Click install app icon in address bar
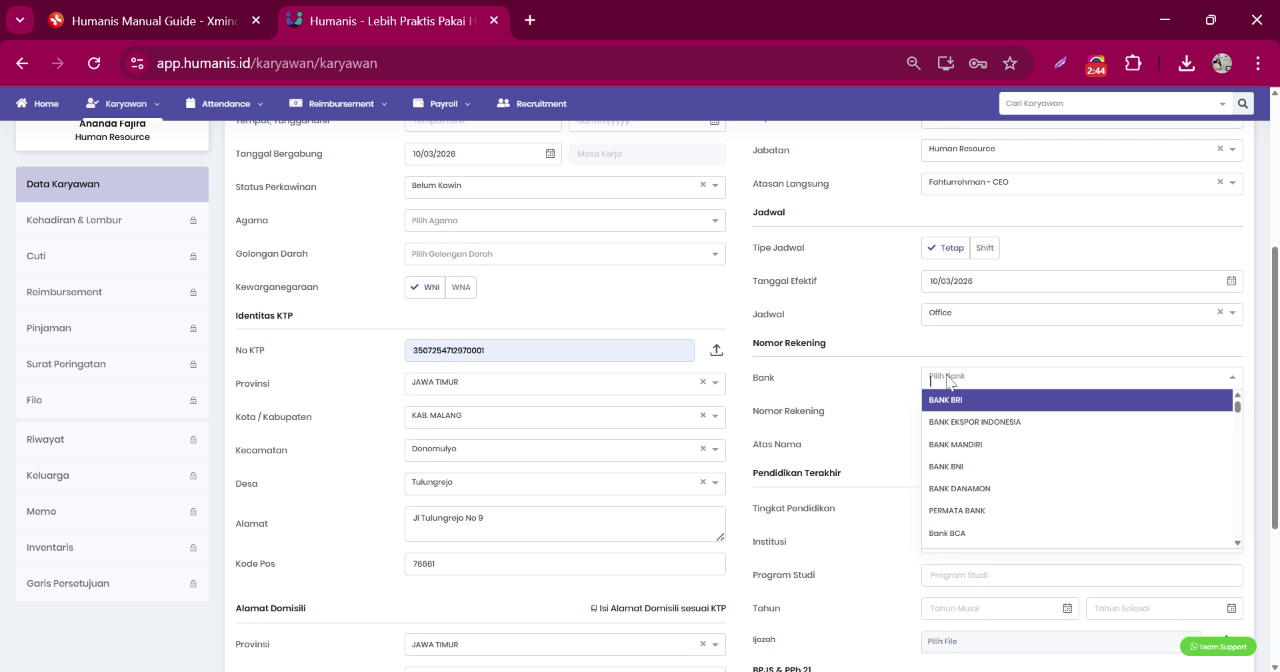 [945, 63]
